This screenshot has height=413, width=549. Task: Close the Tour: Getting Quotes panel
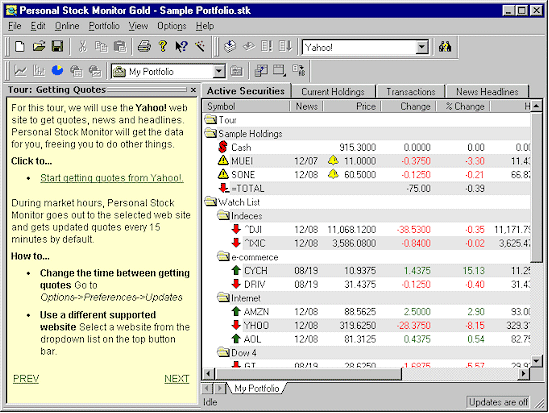[x=193, y=90]
